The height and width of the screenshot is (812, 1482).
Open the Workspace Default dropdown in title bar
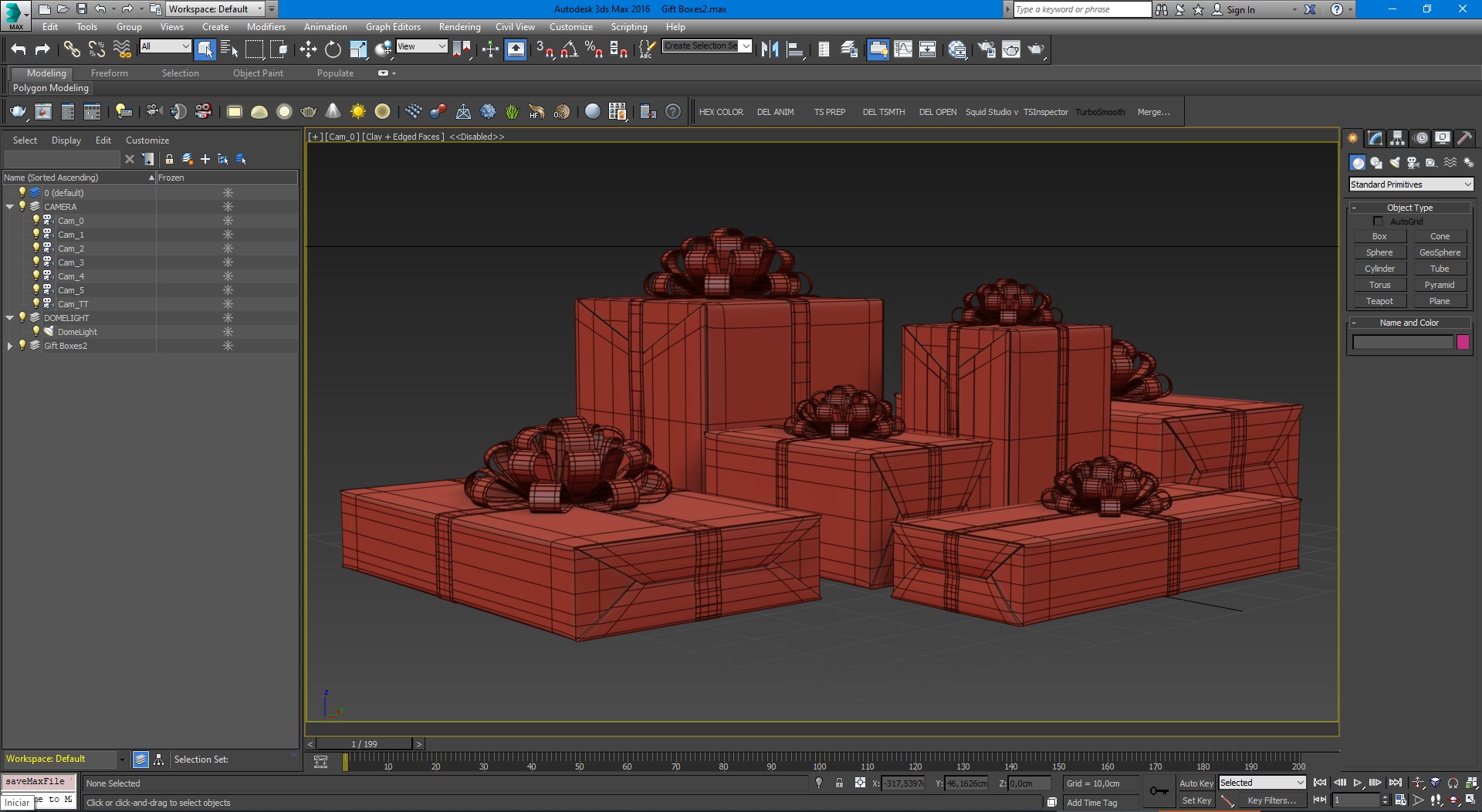(215, 9)
